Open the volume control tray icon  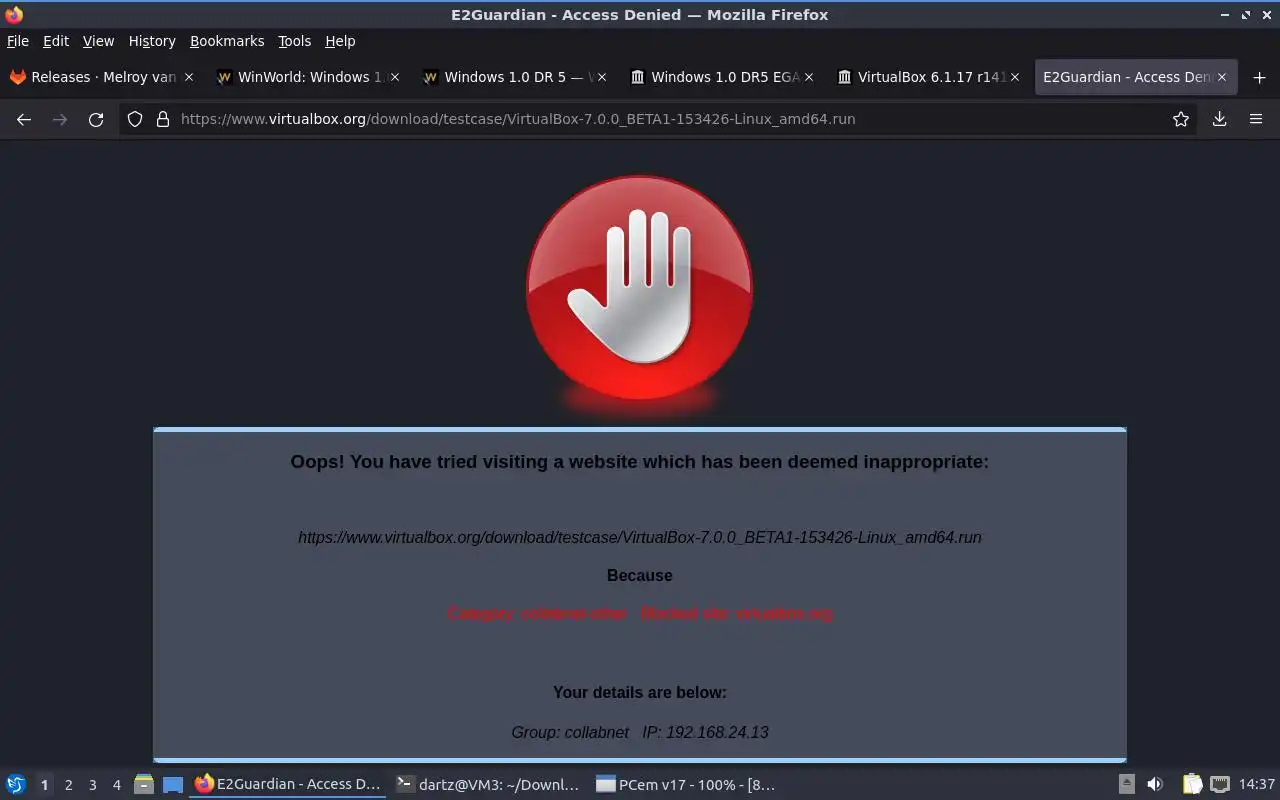click(1155, 784)
